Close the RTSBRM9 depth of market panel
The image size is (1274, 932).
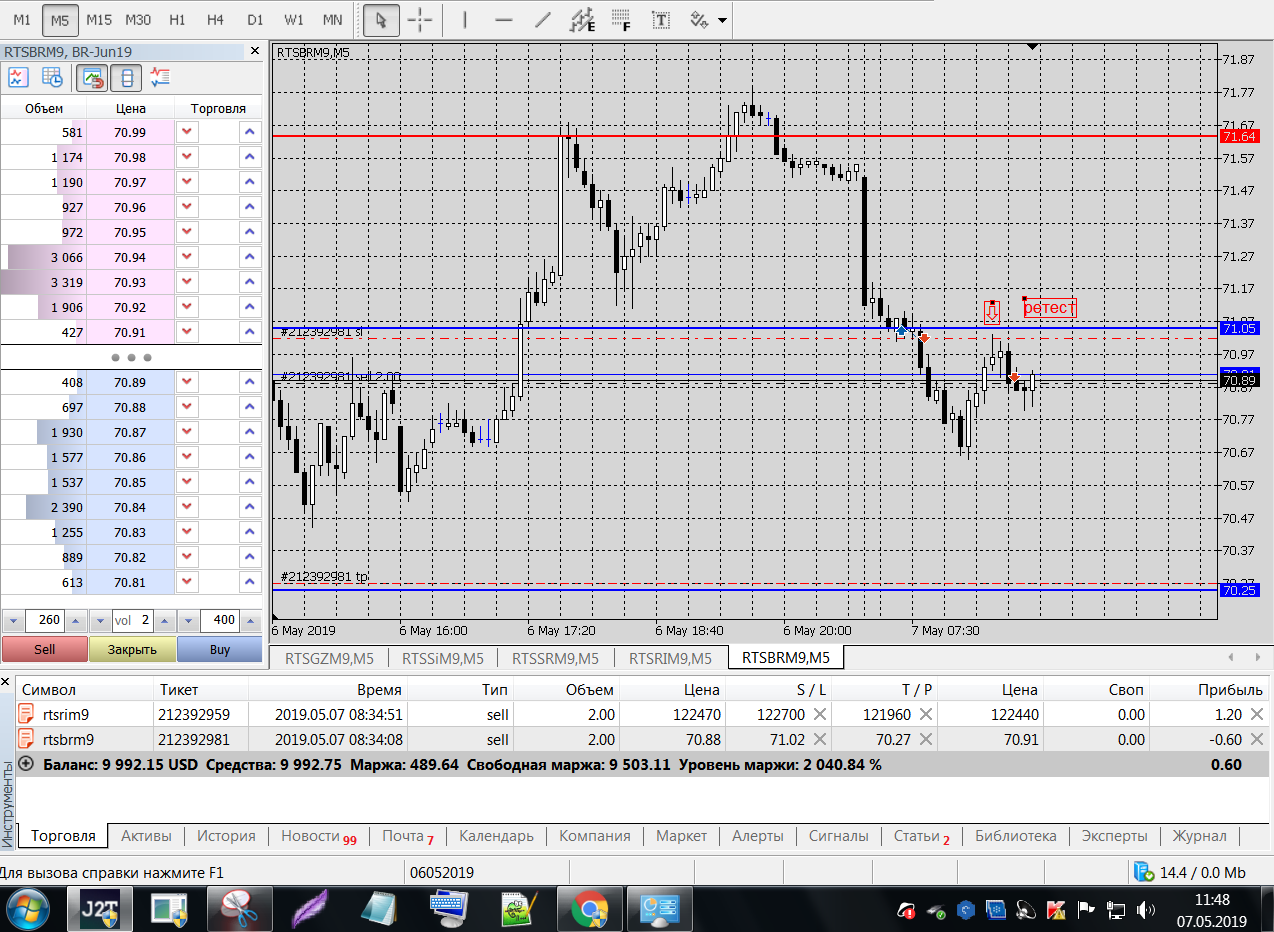click(x=254, y=51)
